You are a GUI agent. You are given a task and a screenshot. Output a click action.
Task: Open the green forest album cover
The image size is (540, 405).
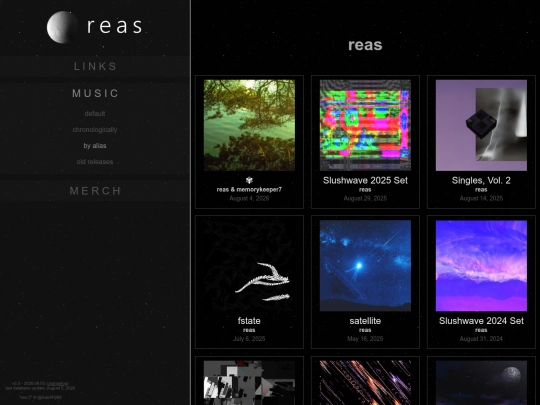[249, 125]
